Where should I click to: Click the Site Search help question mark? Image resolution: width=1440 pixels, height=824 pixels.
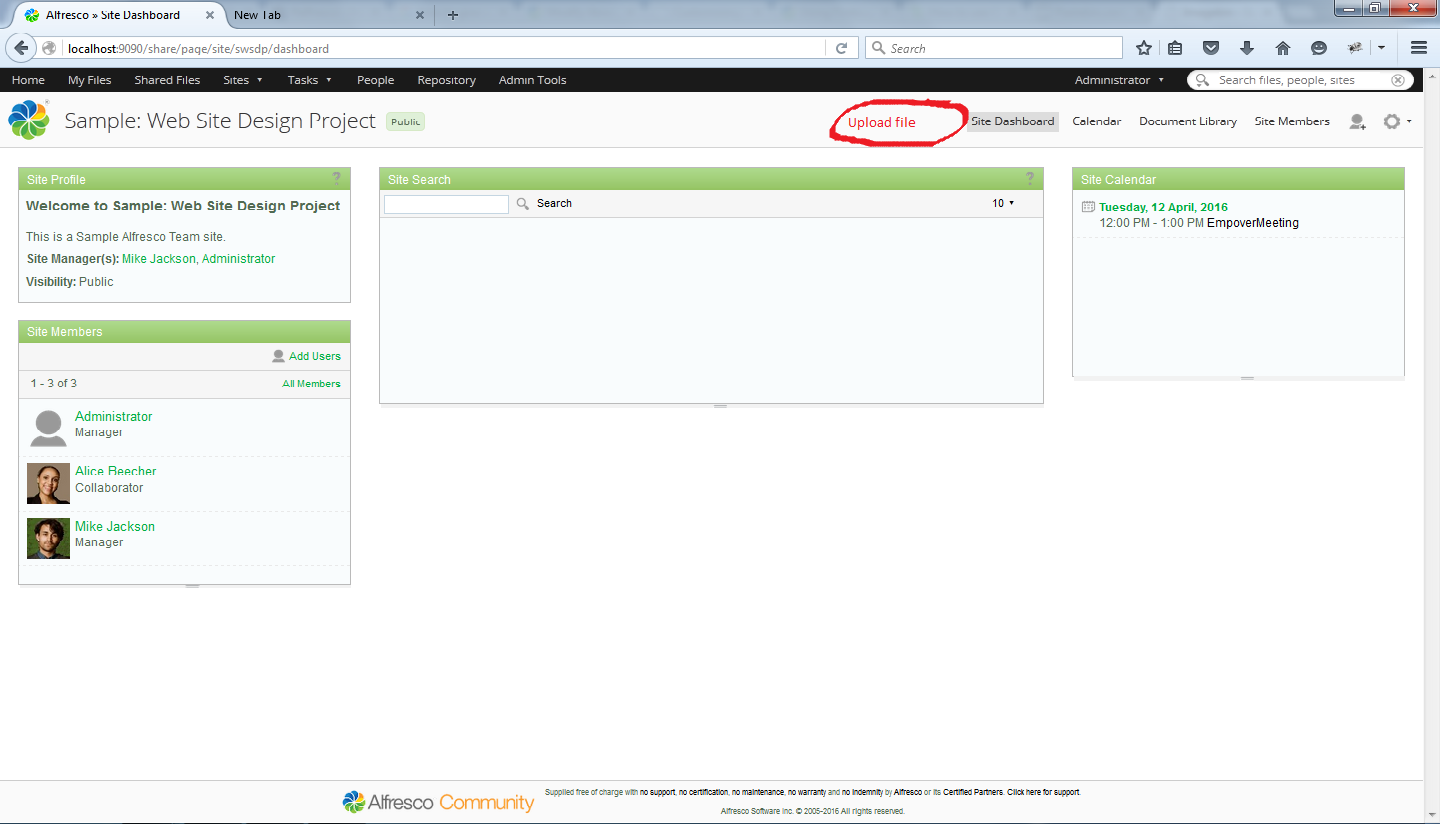click(1030, 178)
